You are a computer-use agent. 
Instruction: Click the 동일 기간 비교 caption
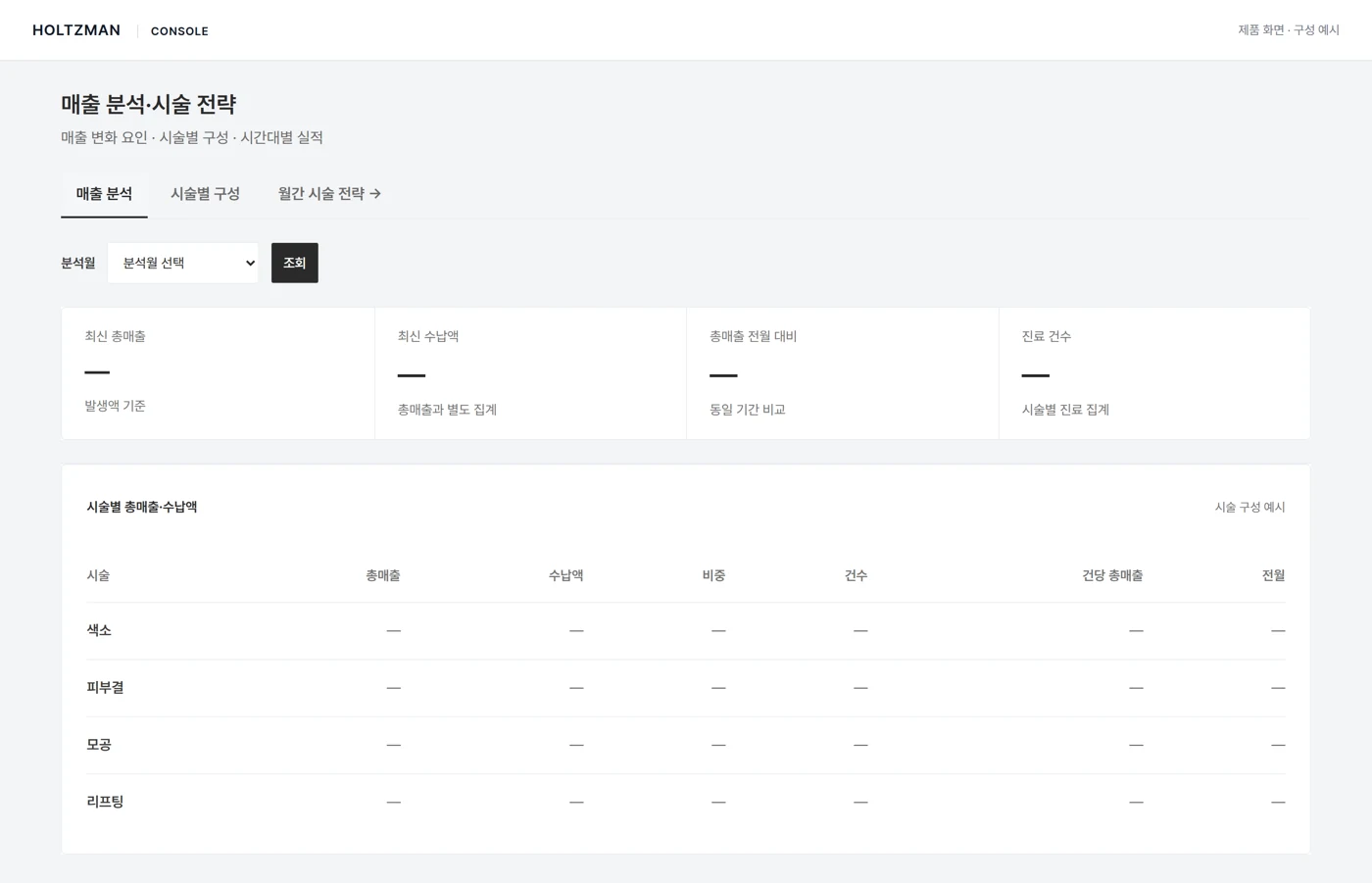(748, 410)
